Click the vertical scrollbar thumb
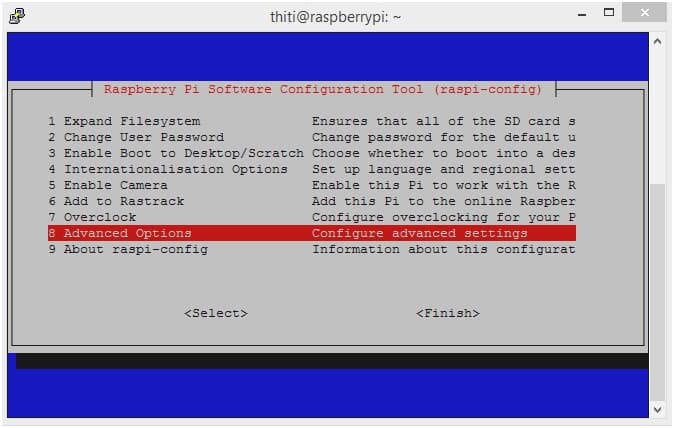Image resolution: width=674 pixels, height=428 pixels. click(657, 292)
